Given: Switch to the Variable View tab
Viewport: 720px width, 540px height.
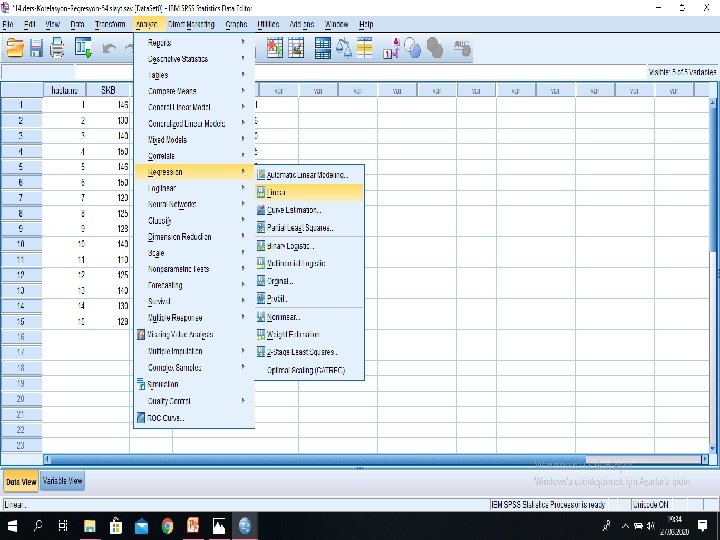Looking at the screenshot, I should point(62,481).
